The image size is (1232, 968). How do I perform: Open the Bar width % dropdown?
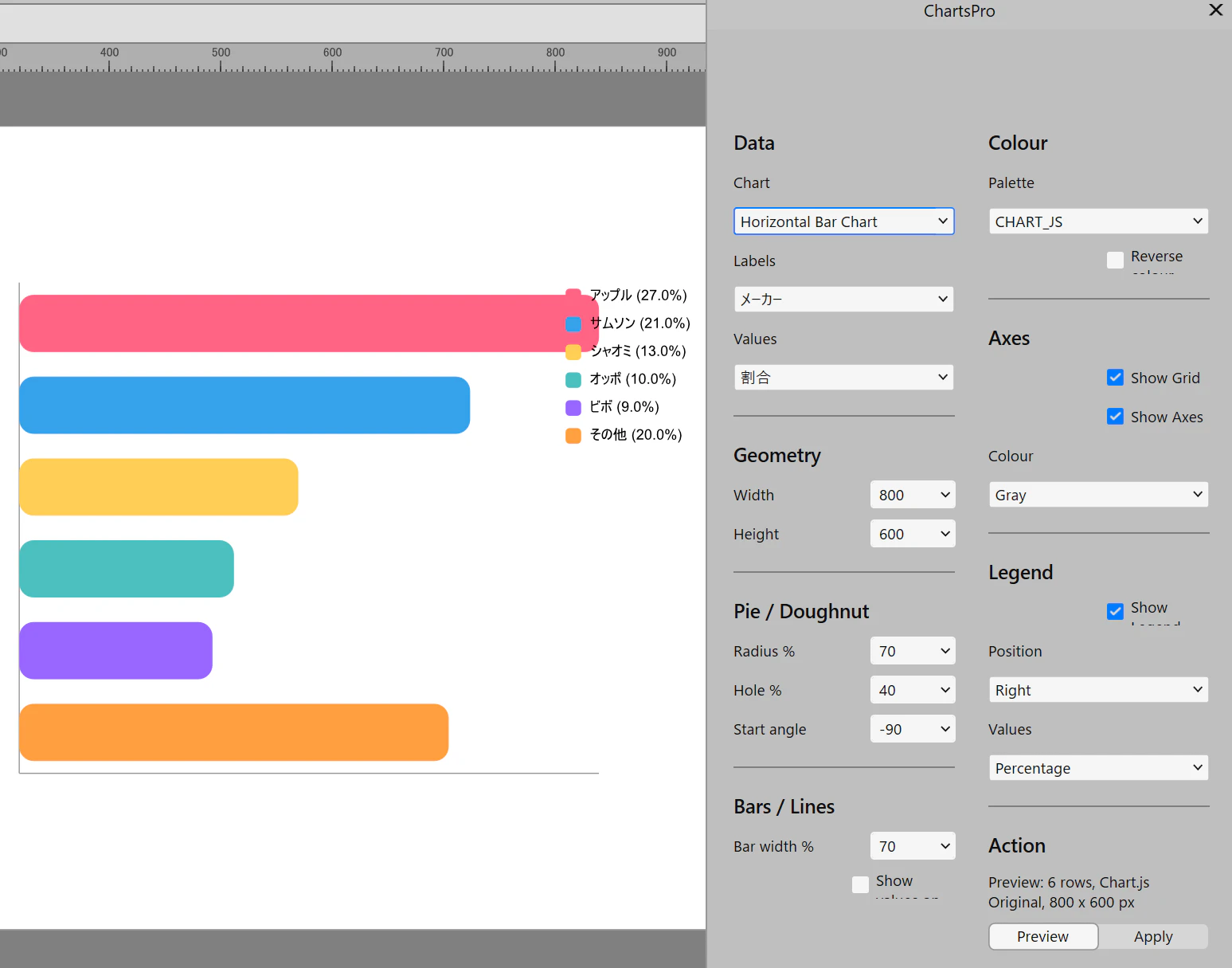(913, 846)
